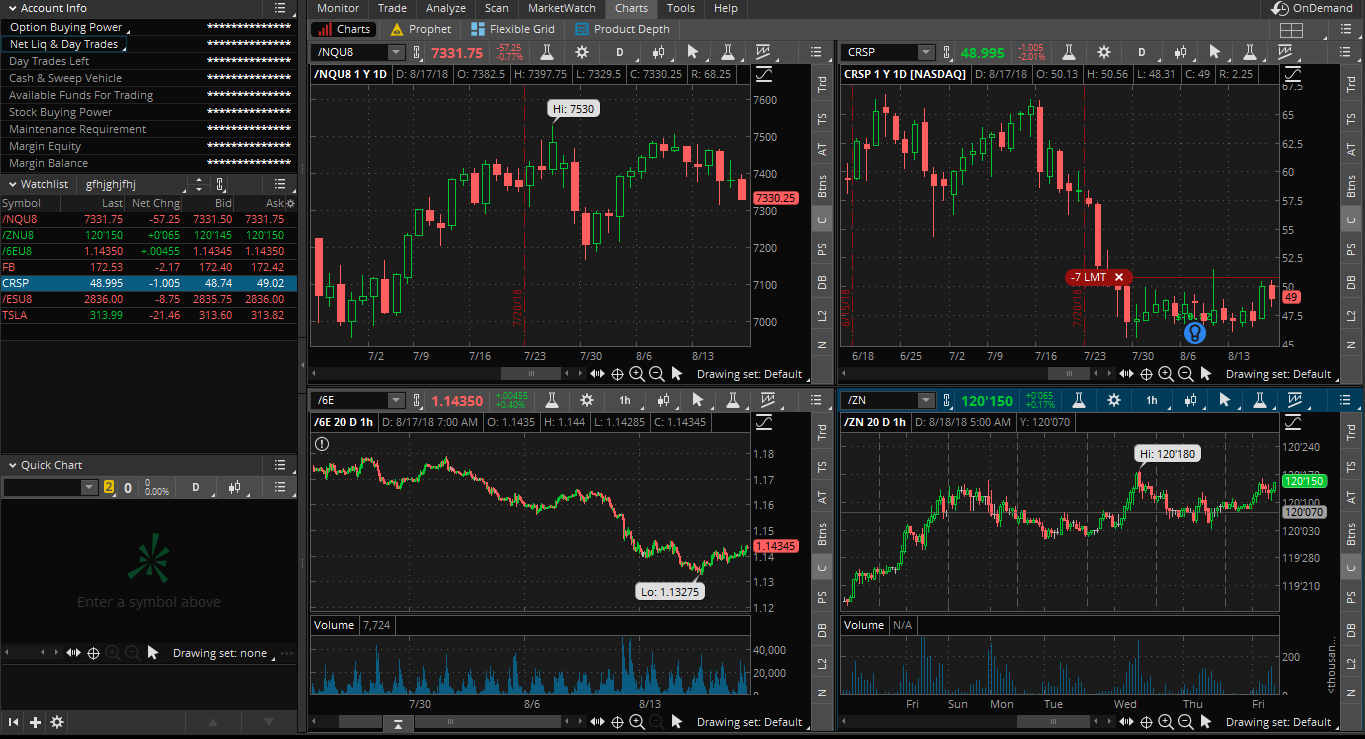Image resolution: width=1365 pixels, height=739 pixels.
Task: Open watchlist column settings gear icon
Action: pos(292,203)
